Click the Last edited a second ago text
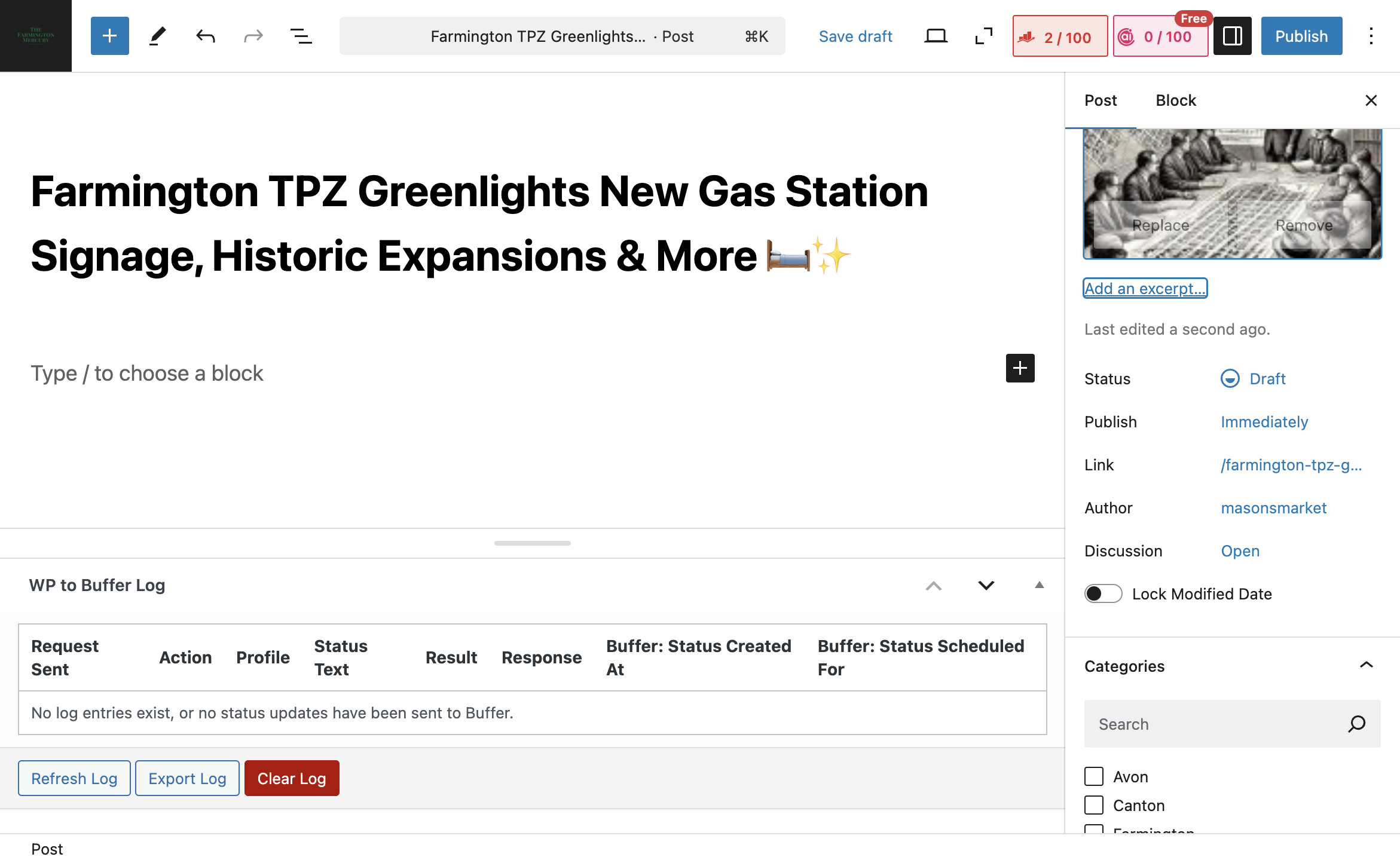Screen dimensions: 1400x863 coord(1177,329)
